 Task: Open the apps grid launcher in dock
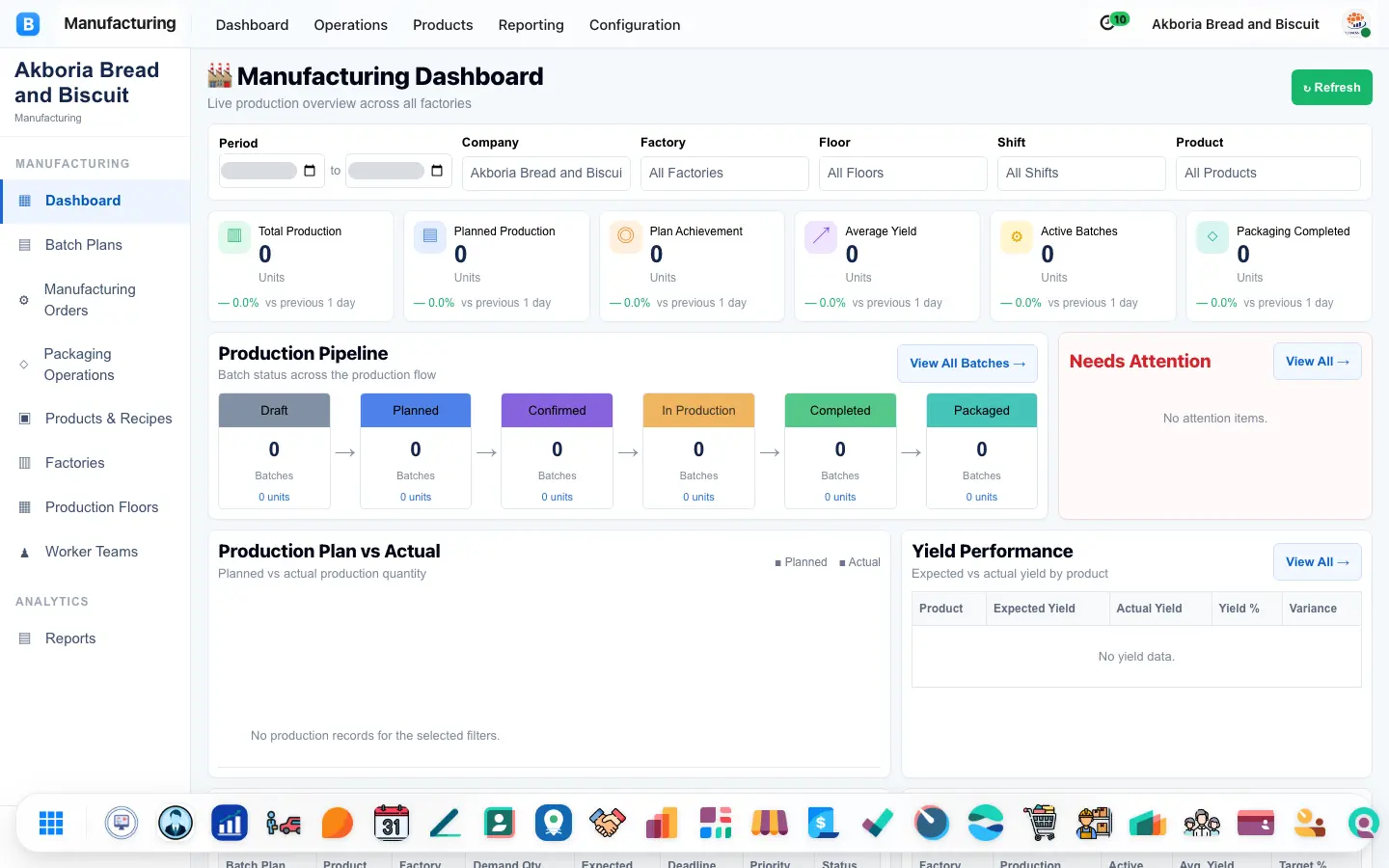click(51, 823)
